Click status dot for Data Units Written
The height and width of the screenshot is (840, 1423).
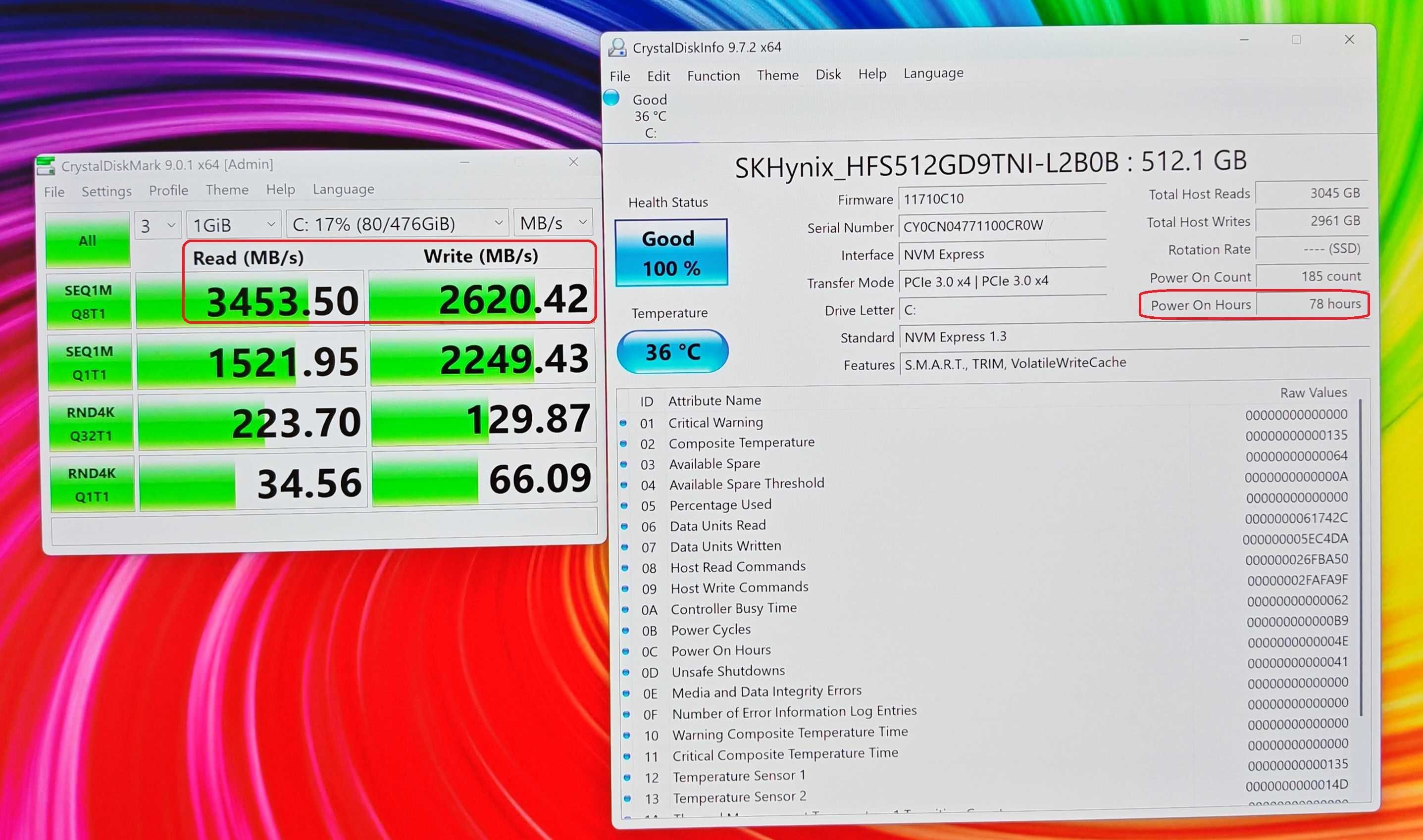[x=625, y=547]
